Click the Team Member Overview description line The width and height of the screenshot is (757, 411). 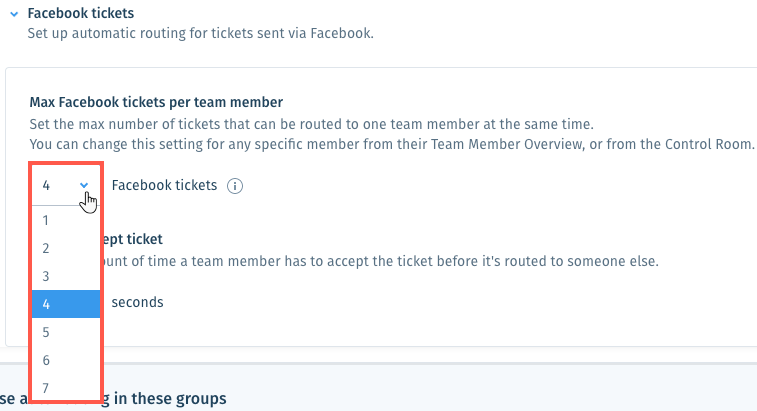click(x=392, y=144)
